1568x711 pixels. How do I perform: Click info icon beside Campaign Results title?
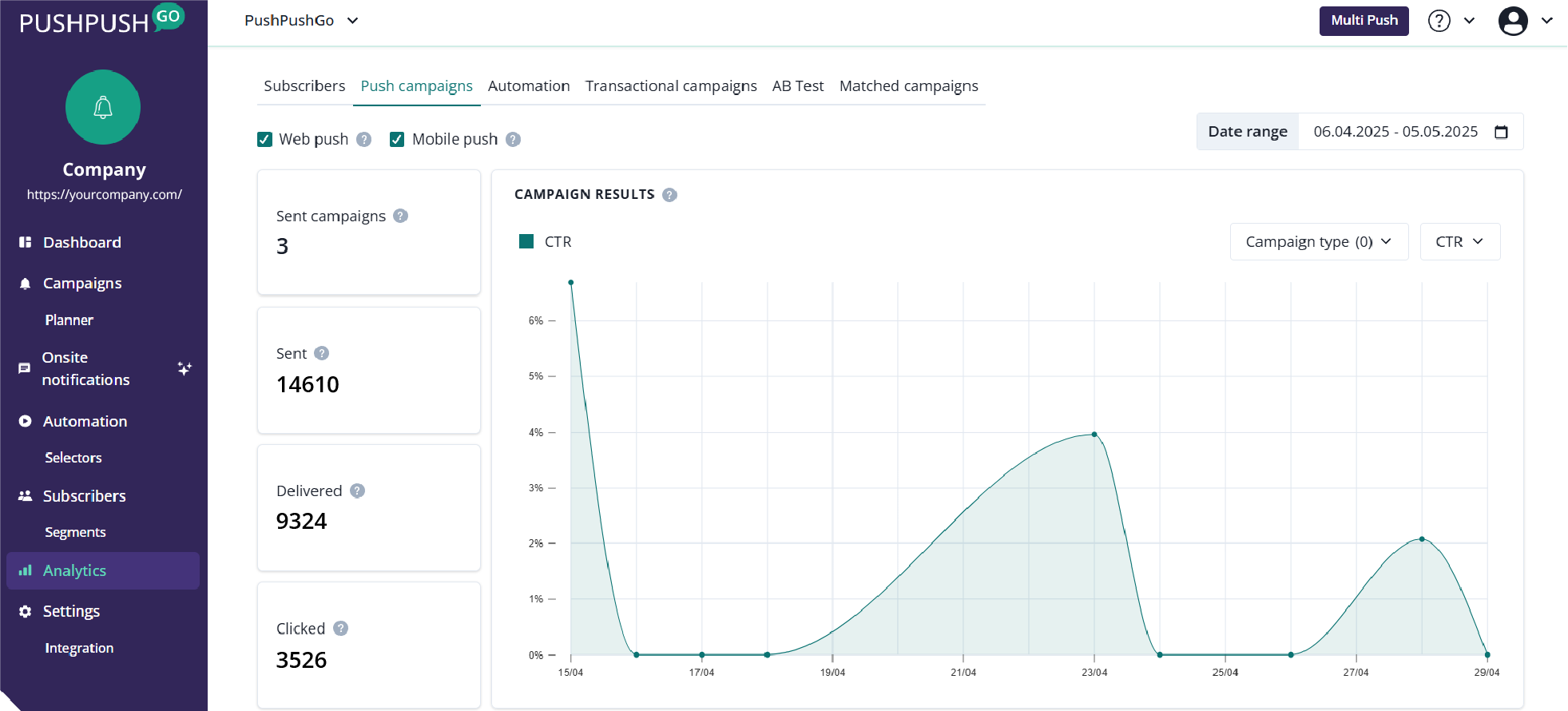(670, 195)
